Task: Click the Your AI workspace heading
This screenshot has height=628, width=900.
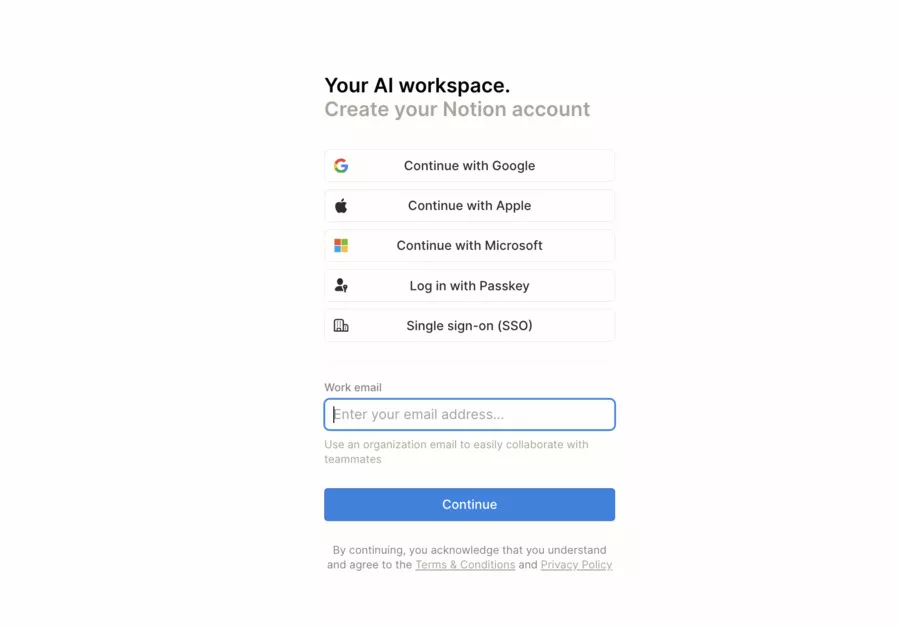Action: click(x=416, y=86)
